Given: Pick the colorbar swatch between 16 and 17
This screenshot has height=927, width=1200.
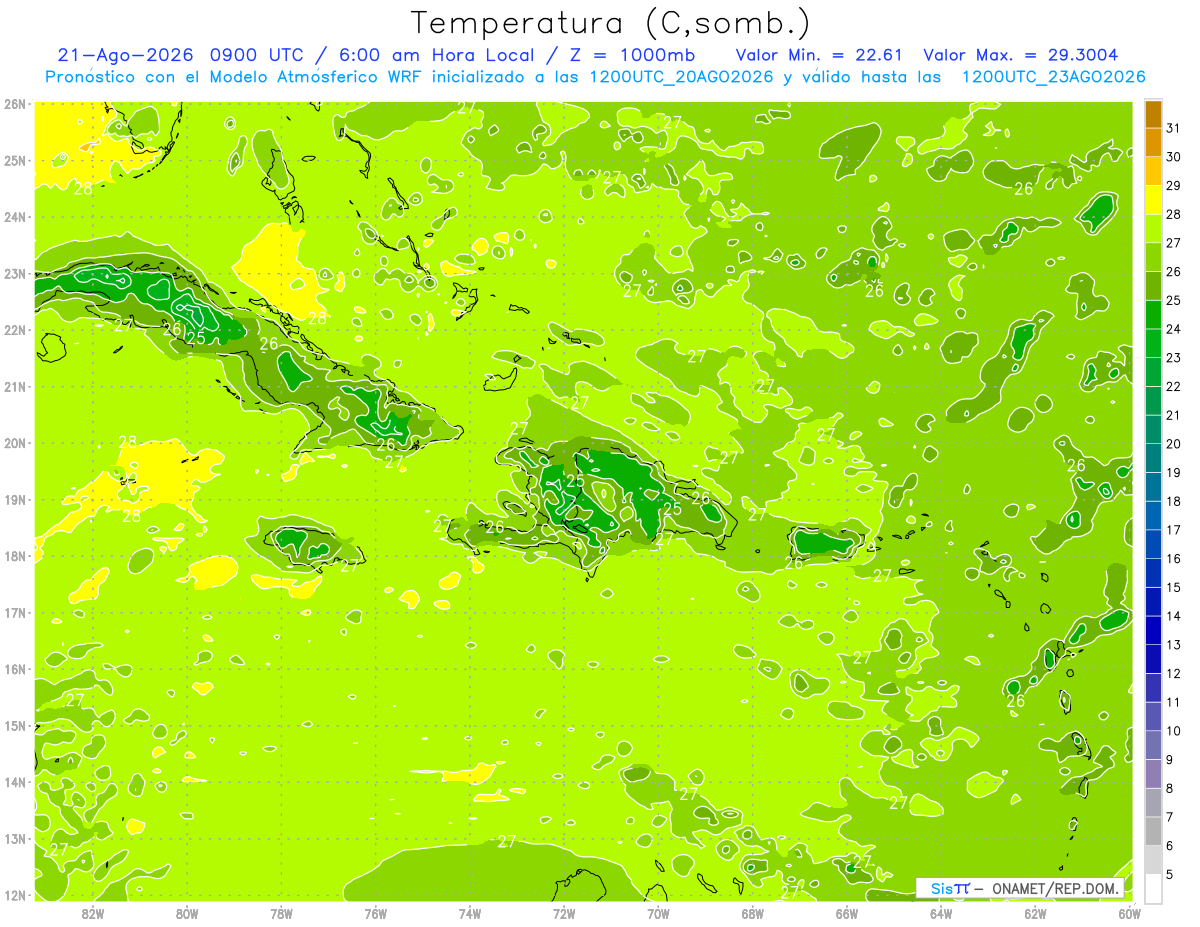Looking at the screenshot, I should pos(1153,544).
